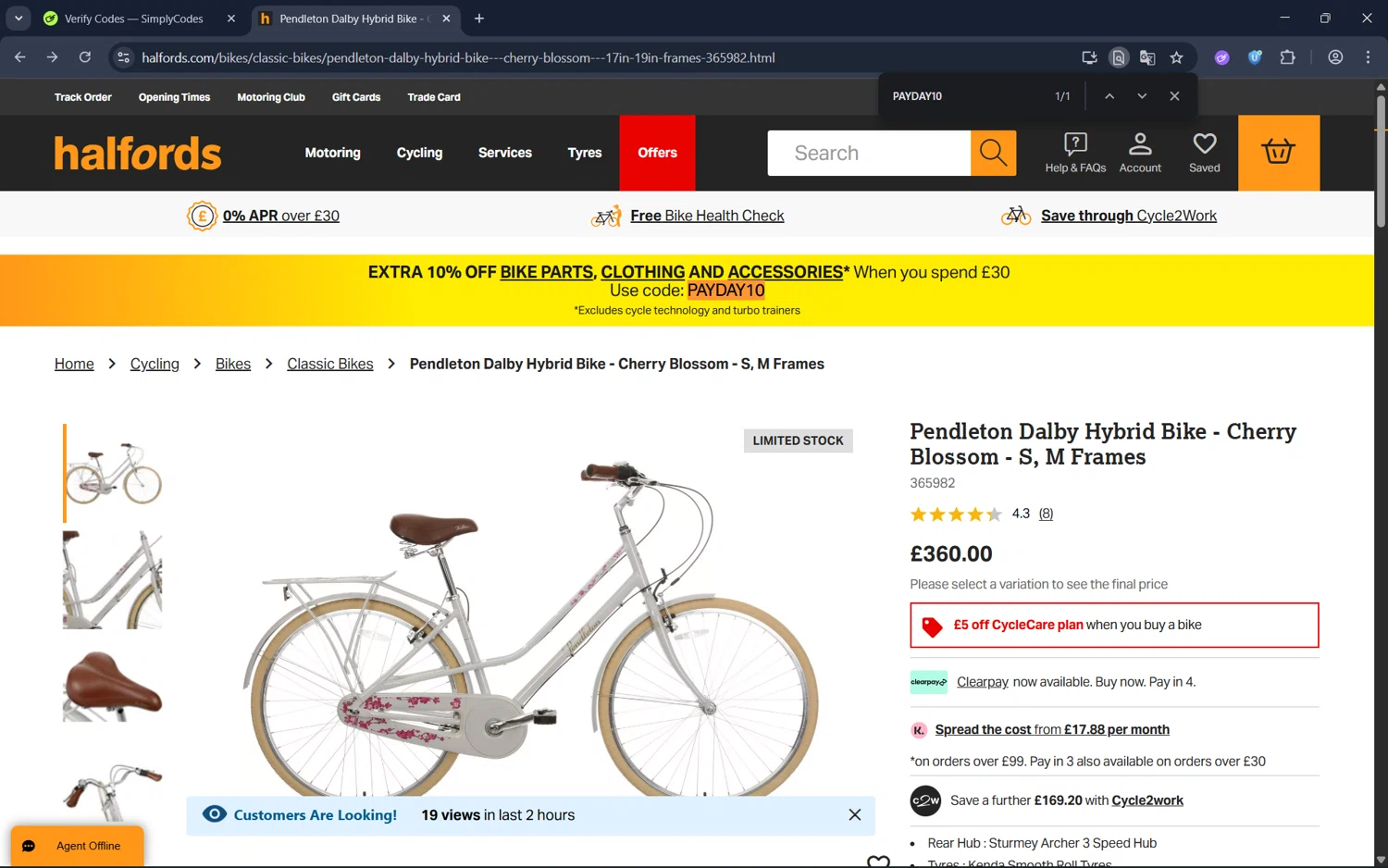Open Saved items heart icon

point(1204,153)
